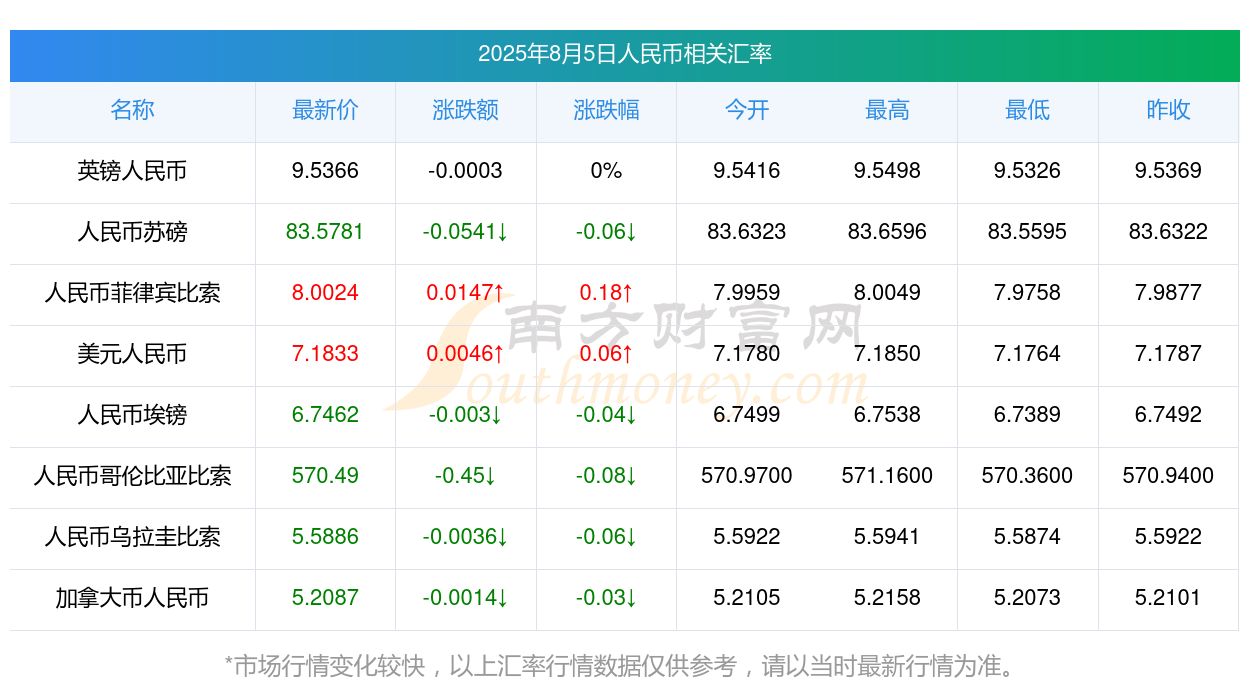Image resolution: width=1250 pixels, height=698 pixels.
Task: Click change amount -0.0014↓
Action: [x=466, y=598]
